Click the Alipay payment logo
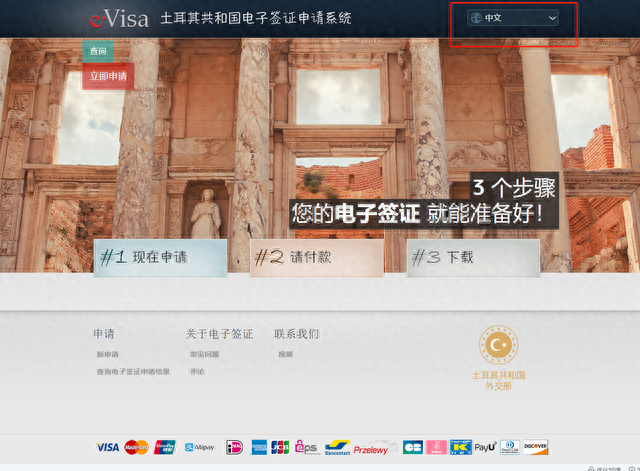 (200, 447)
